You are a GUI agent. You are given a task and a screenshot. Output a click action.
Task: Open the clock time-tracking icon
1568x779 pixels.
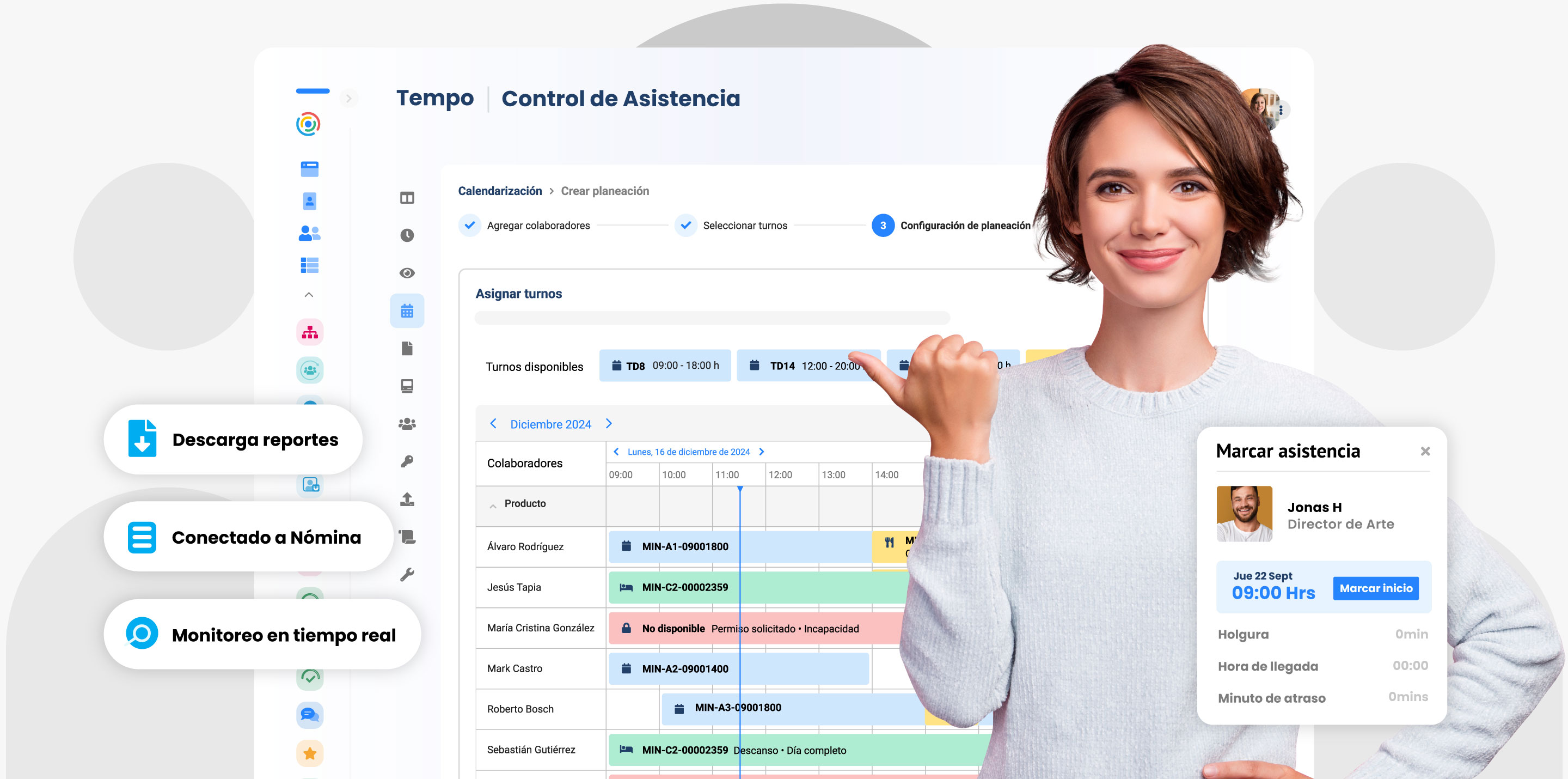pos(408,236)
